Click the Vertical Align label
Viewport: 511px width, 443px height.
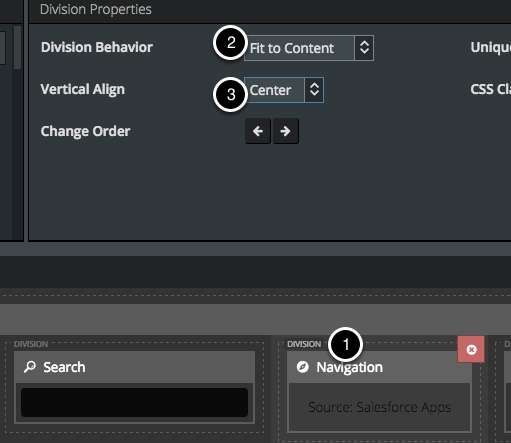coord(83,90)
